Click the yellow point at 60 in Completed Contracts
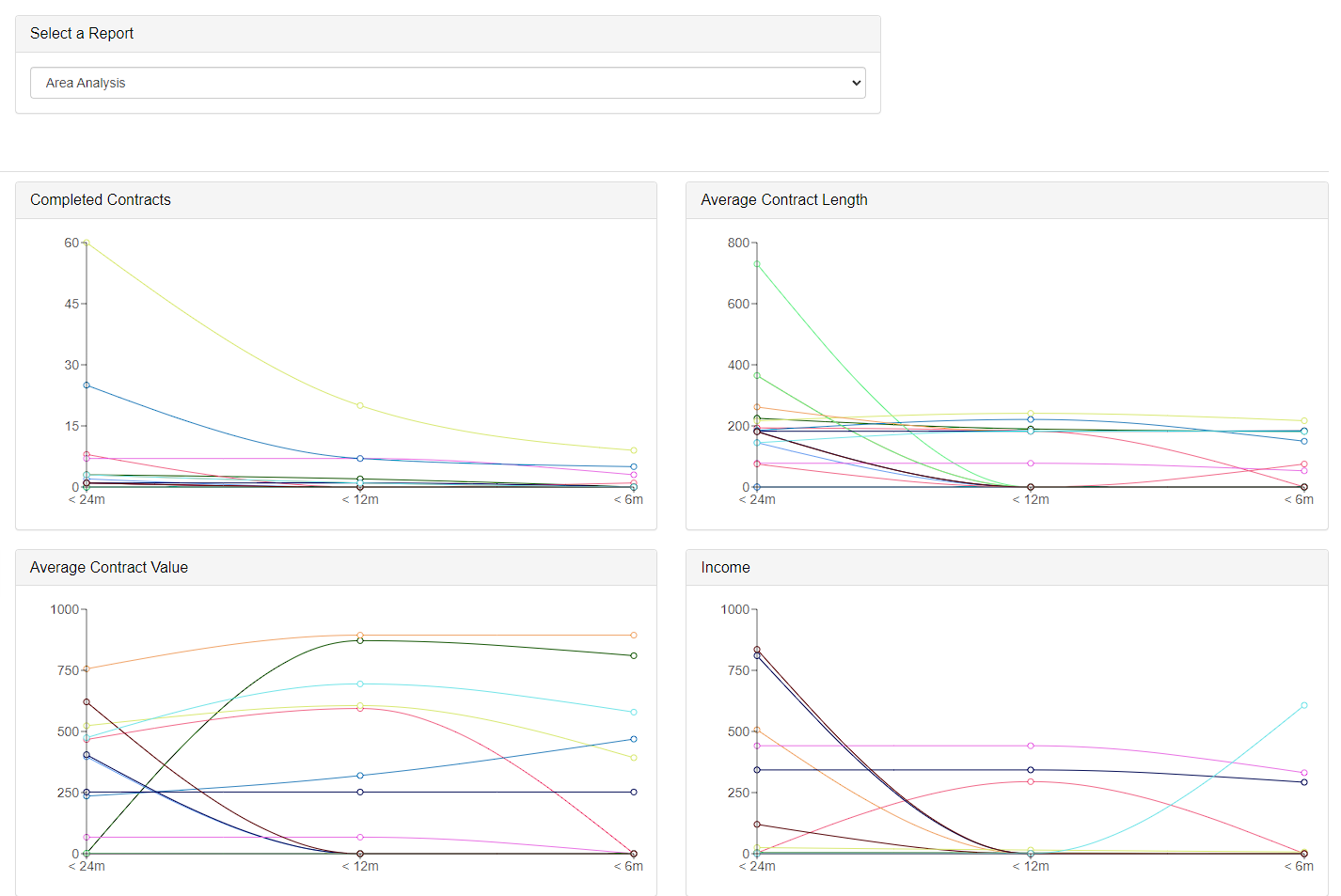This screenshot has width=1341, height=896. (x=87, y=243)
